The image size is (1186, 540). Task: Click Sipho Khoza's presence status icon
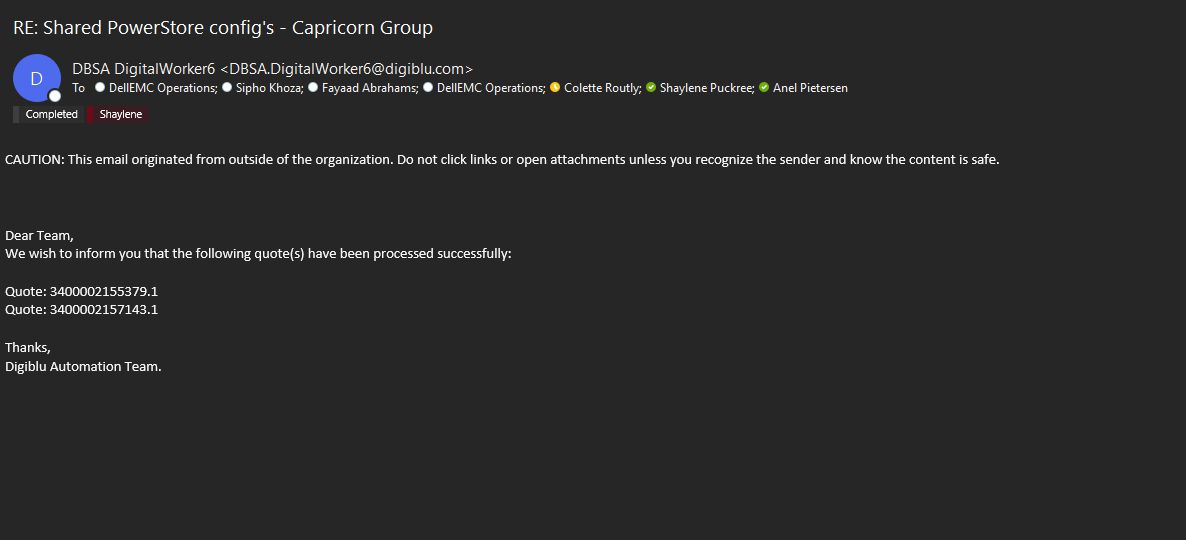pyautogui.click(x=227, y=88)
